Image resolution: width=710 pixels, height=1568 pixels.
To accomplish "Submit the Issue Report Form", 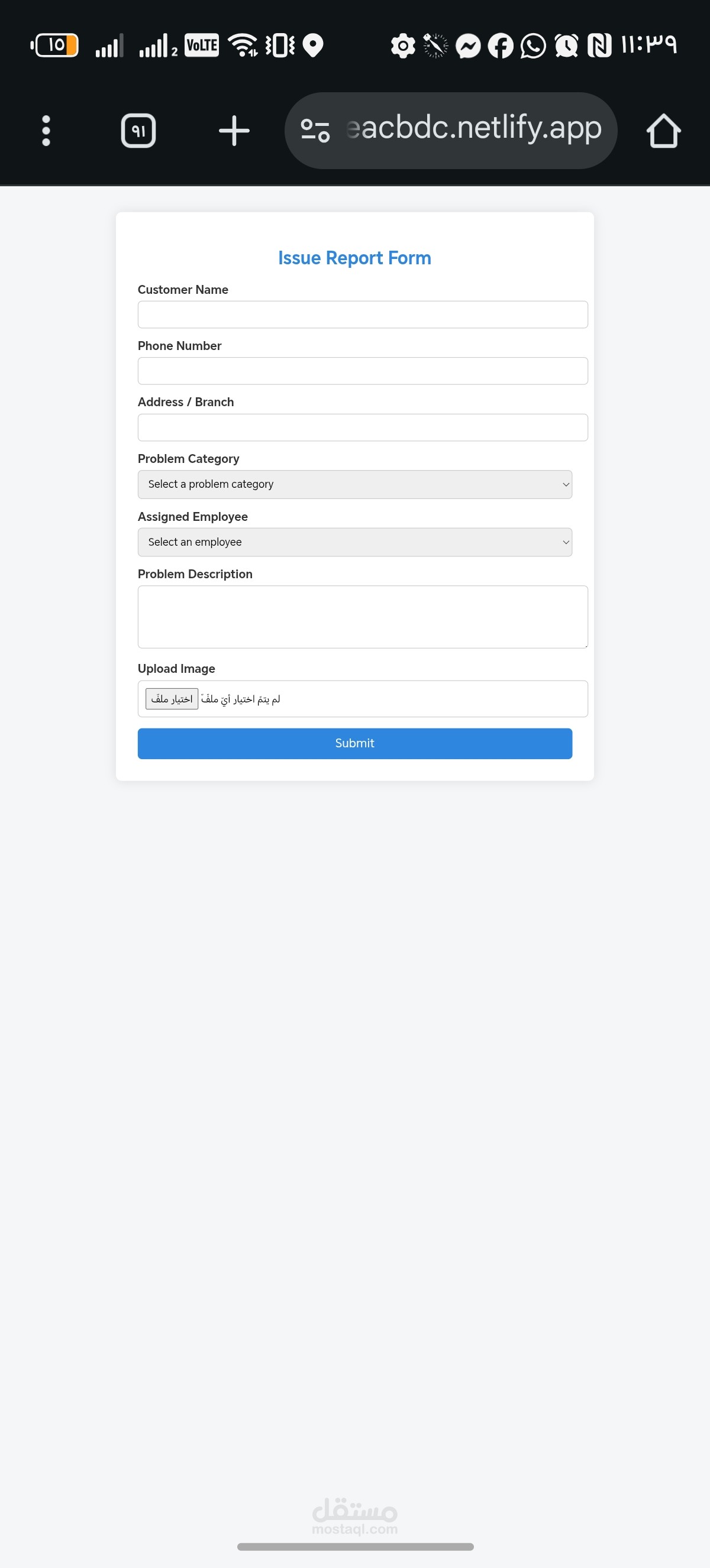I will click(354, 743).
